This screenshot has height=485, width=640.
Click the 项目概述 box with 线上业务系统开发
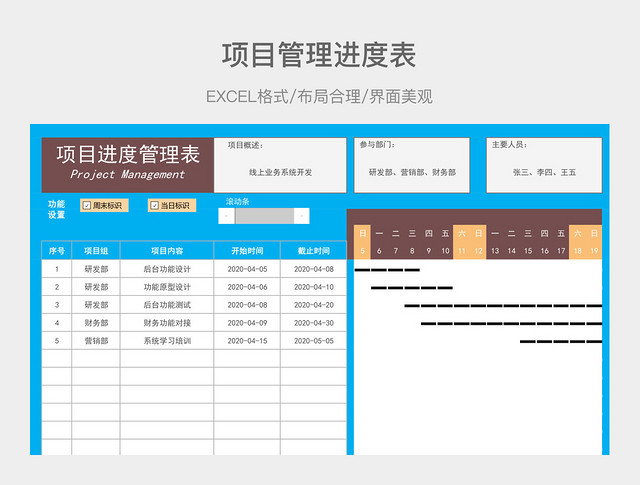pos(280,165)
